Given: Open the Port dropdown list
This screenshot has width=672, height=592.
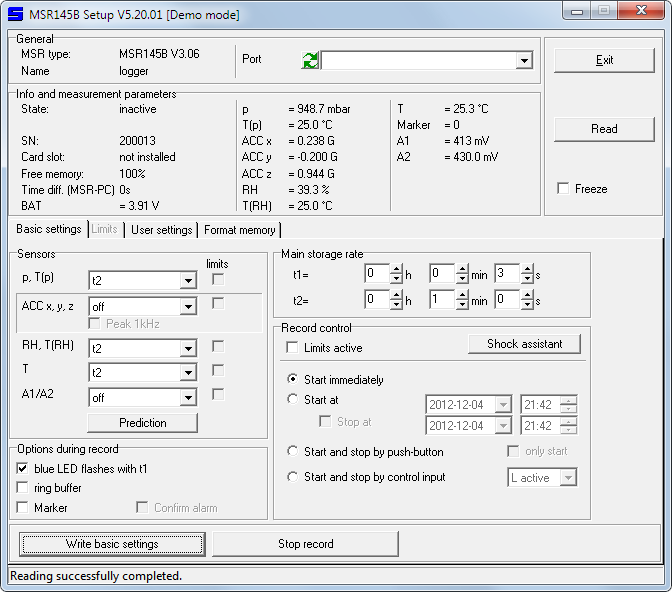Looking at the screenshot, I should 524,60.
